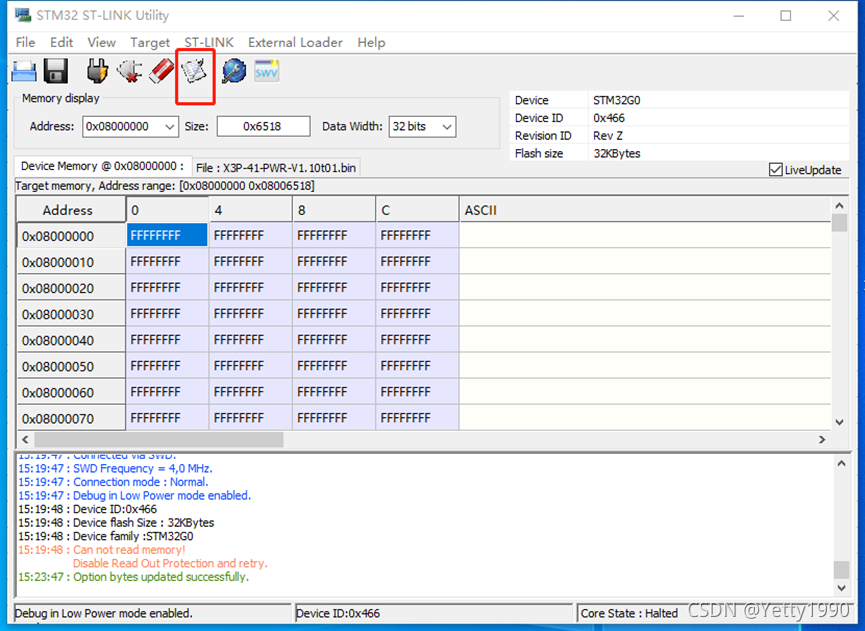Click the Open file toolbar icon
Screen dimensions: 865x631
point(24,71)
